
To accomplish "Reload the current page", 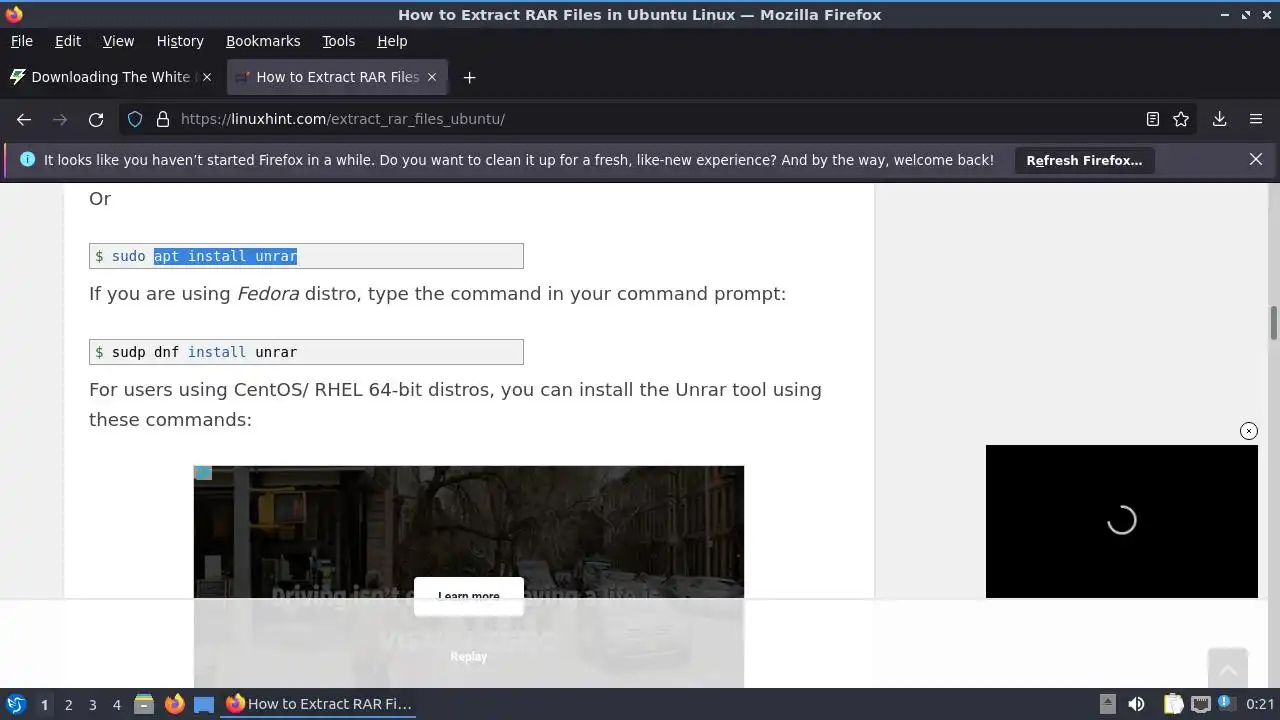I will click(x=96, y=119).
